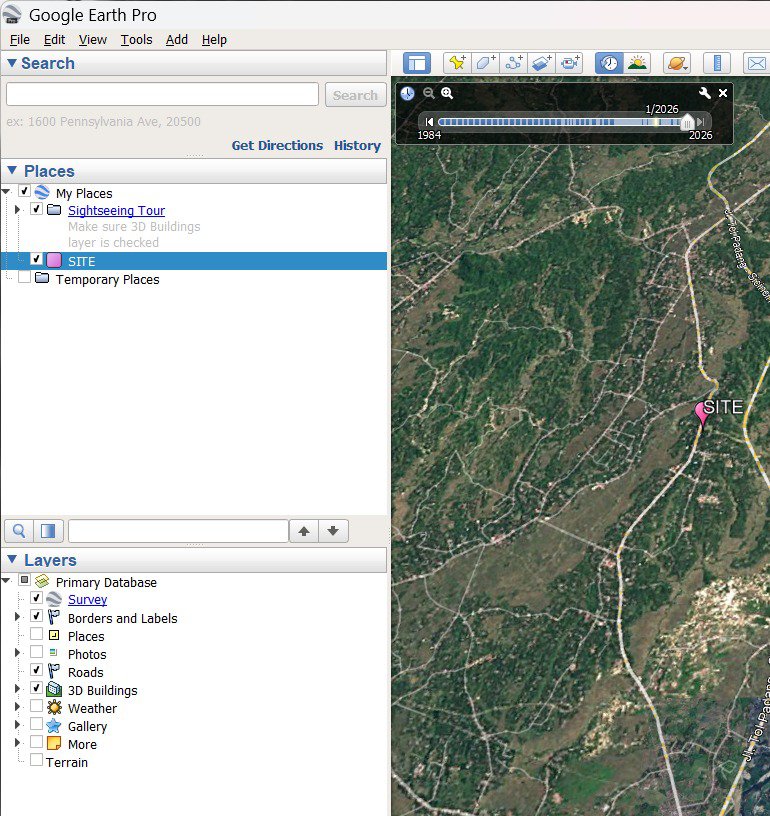Zoom in the time slider range
770x816 pixels.
click(x=447, y=93)
